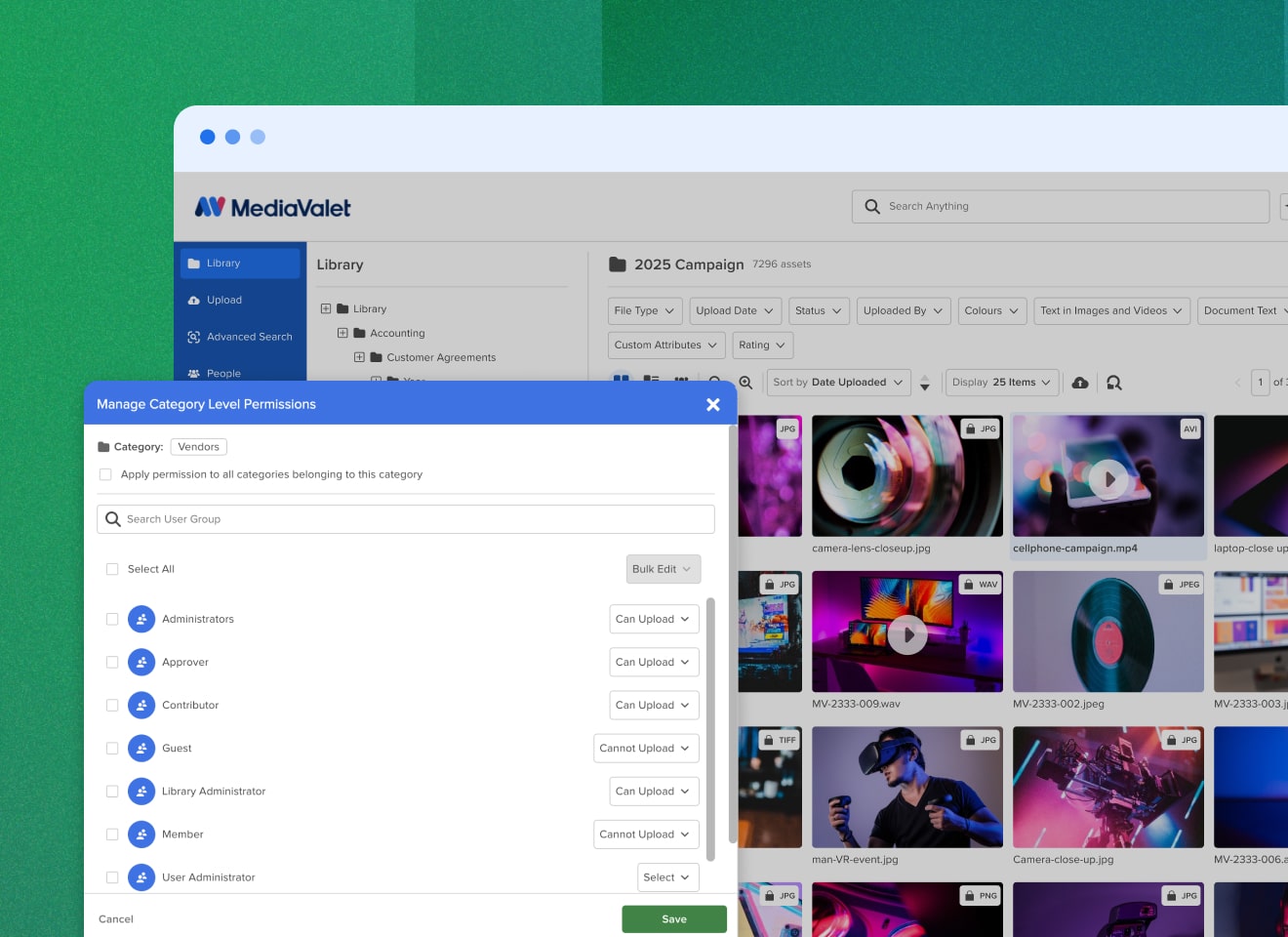The width and height of the screenshot is (1288, 937).
Task: Click lock icon on camera-lens-closeup.jpg thumbnail
Action: (x=970, y=428)
